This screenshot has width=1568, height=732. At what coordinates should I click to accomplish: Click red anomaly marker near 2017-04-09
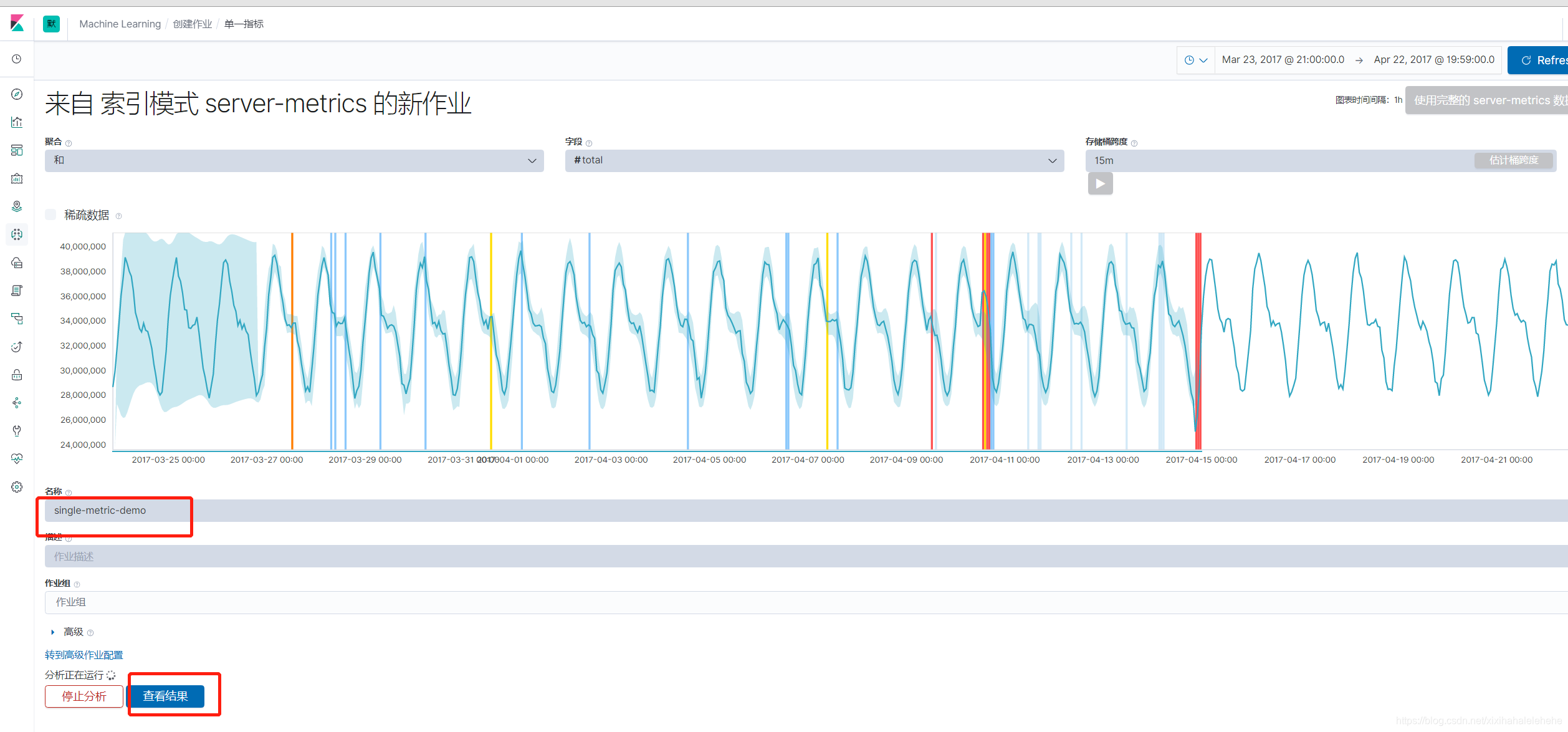(x=932, y=341)
